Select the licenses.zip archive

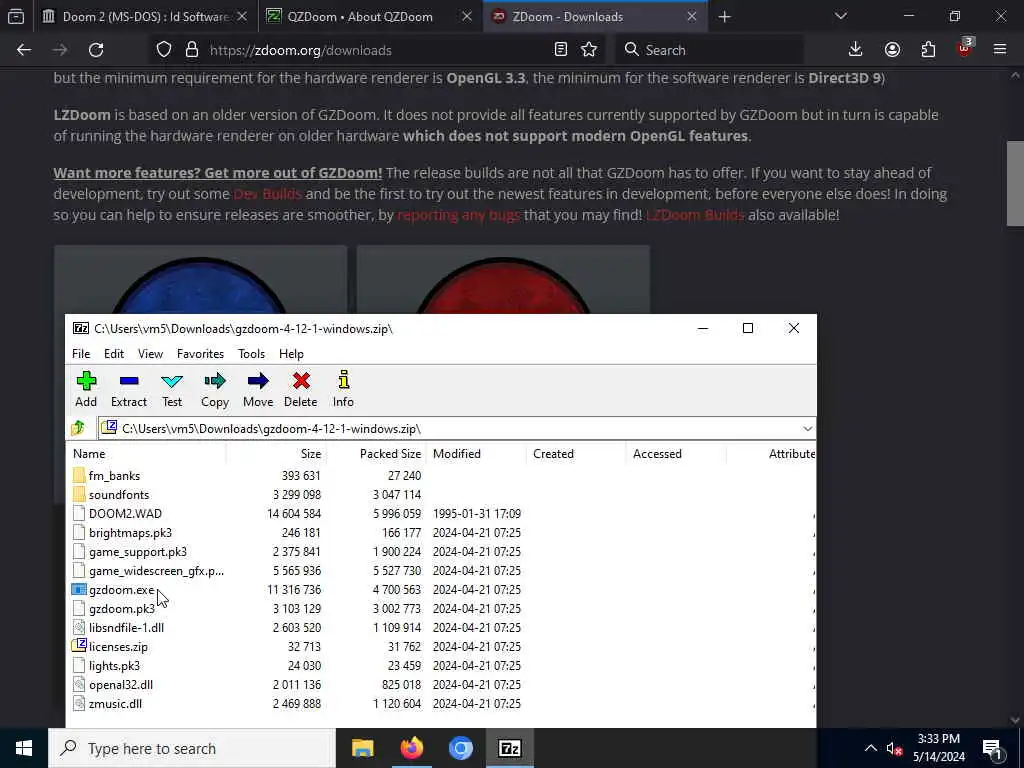118,647
